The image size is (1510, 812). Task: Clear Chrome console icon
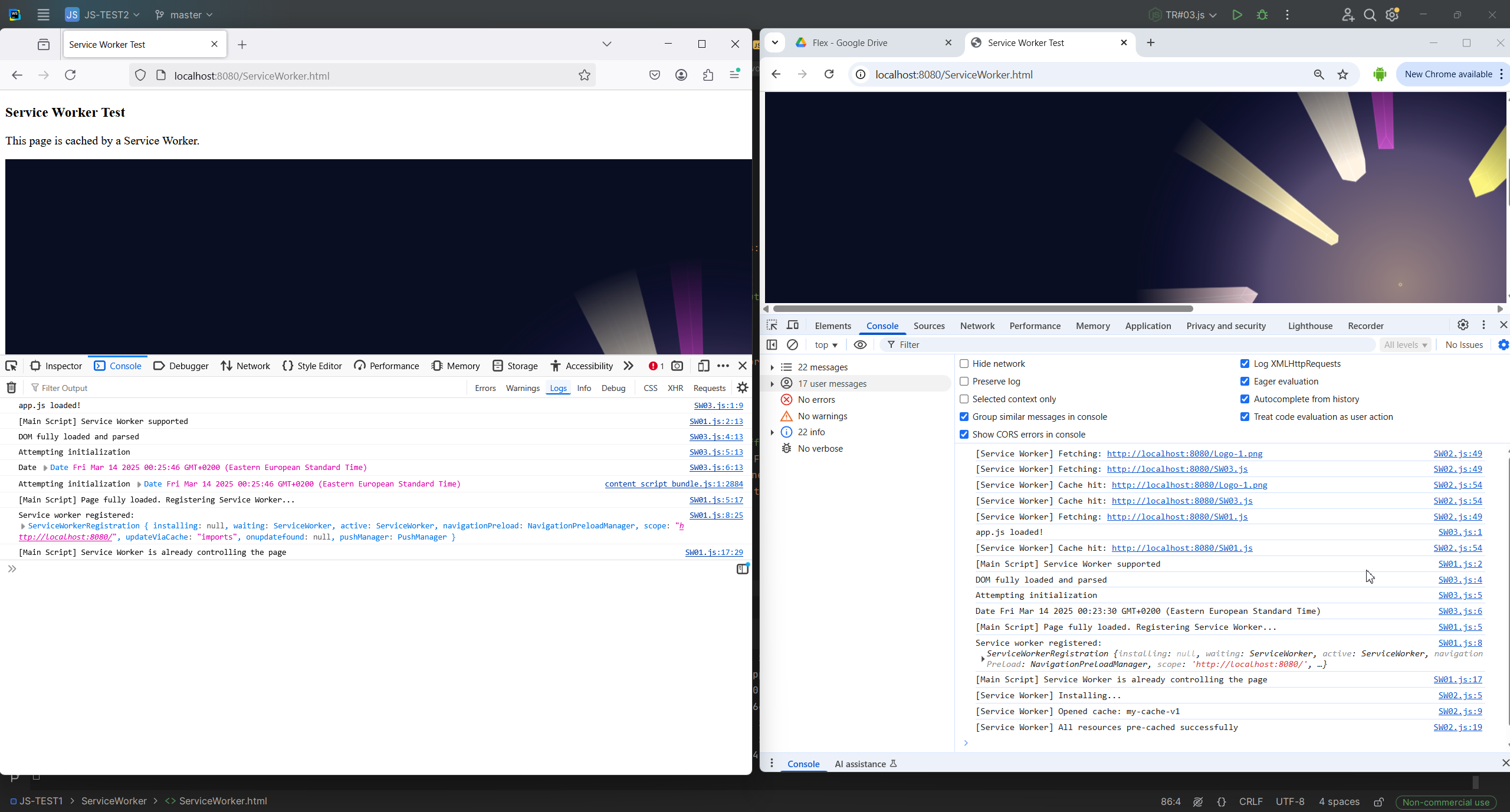coord(793,344)
